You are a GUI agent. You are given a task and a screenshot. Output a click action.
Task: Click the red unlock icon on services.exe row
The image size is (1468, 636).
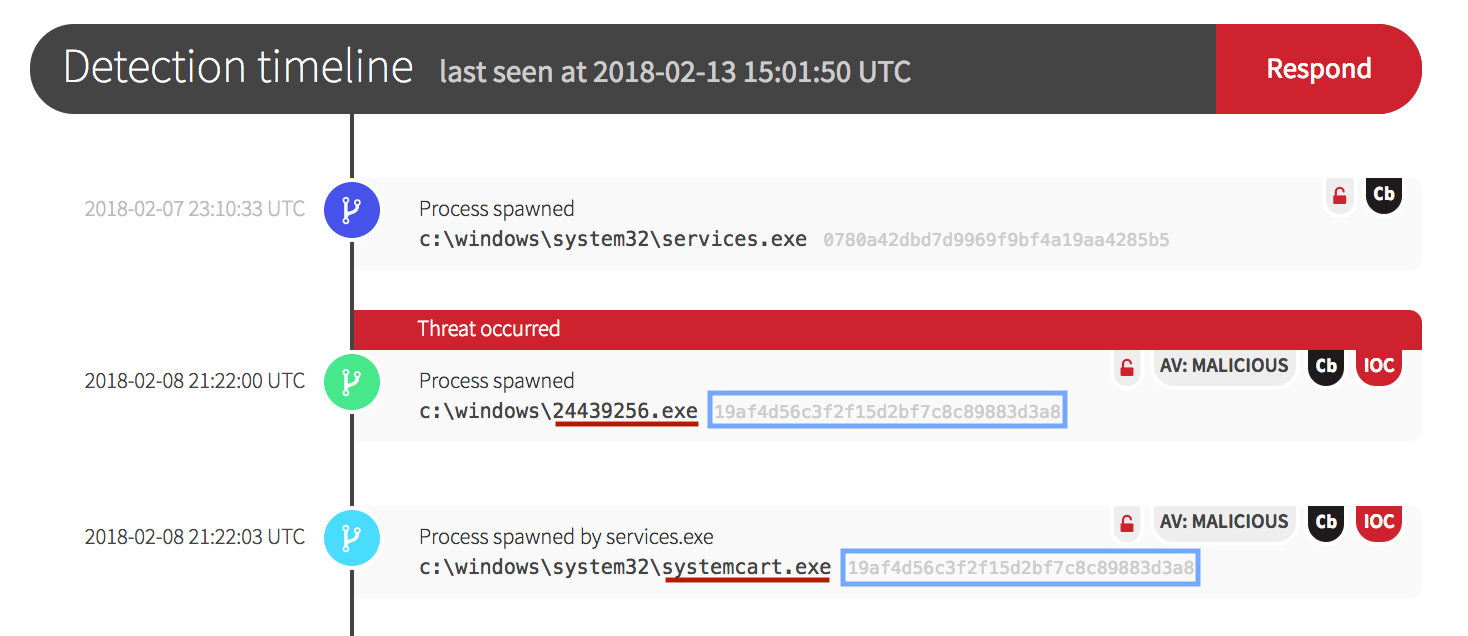1340,195
